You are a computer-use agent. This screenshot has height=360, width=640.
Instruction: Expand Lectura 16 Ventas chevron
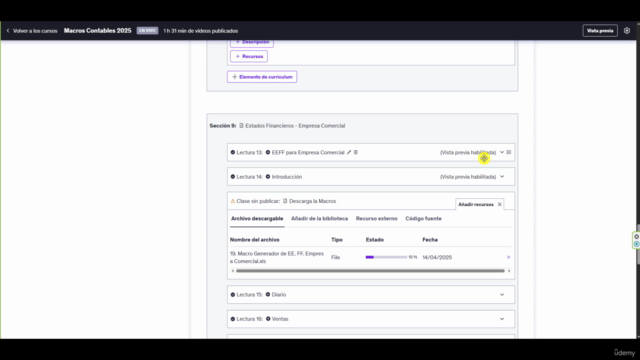pyautogui.click(x=502, y=319)
